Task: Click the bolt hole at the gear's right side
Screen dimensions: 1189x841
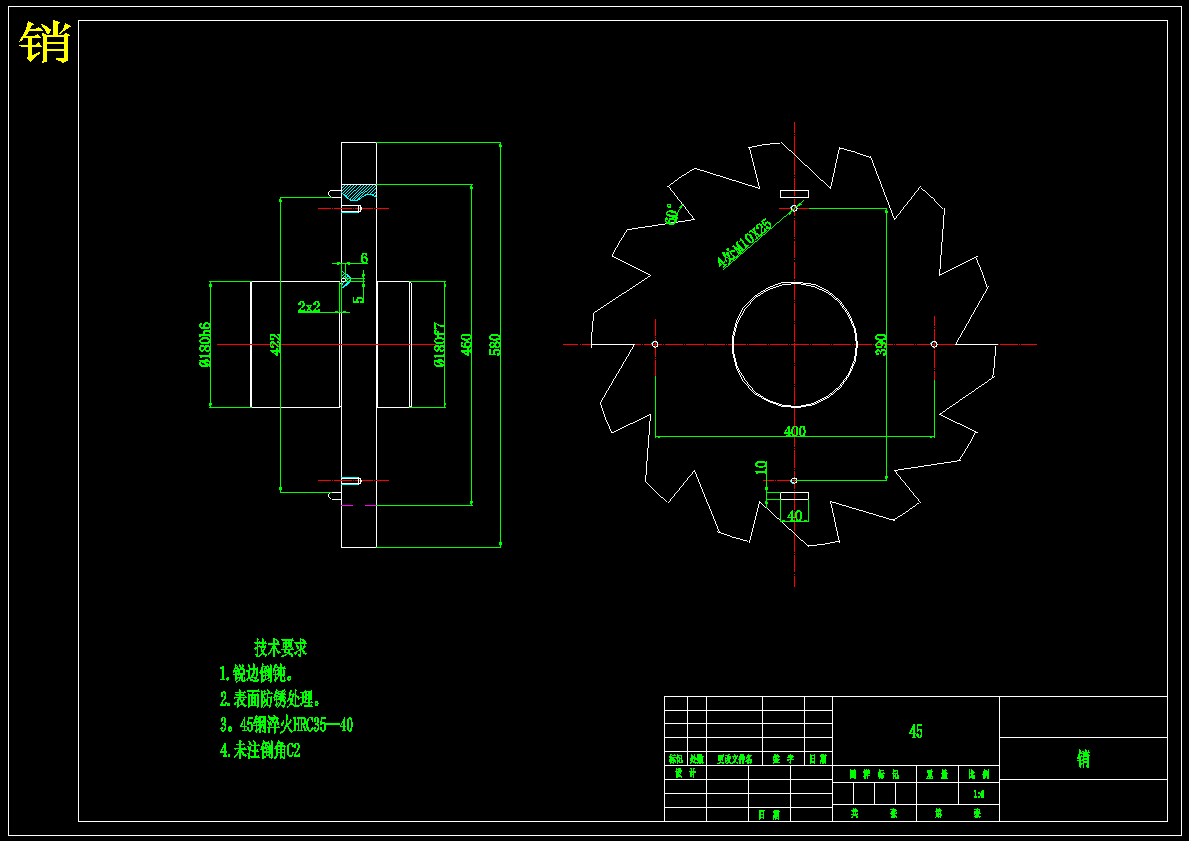Action: click(933, 344)
